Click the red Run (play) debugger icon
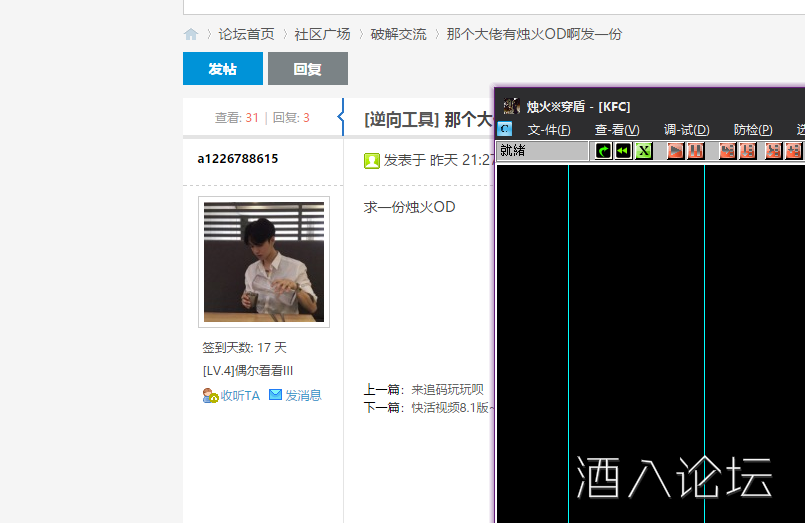Viewport: 805px width, 523px height. 675,151
